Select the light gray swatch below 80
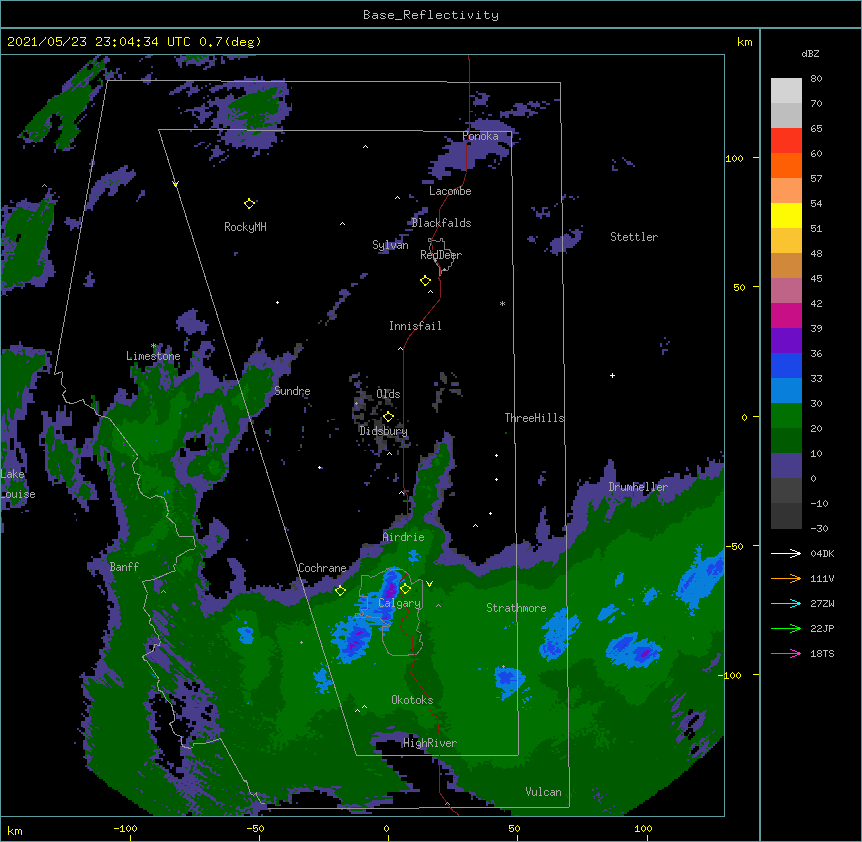The height and width of the screenshot is (842, 862). pyautogui.click(x=786, y=91)
